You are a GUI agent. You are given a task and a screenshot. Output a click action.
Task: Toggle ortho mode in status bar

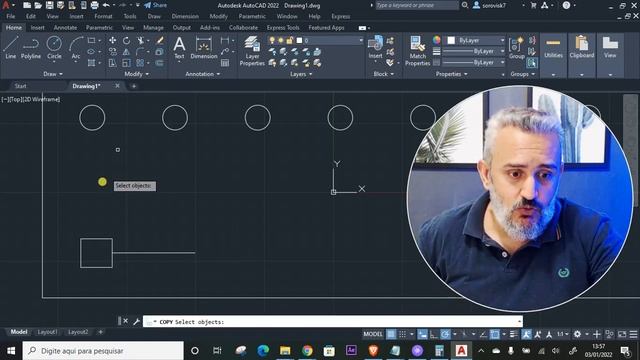click(433, 334)
